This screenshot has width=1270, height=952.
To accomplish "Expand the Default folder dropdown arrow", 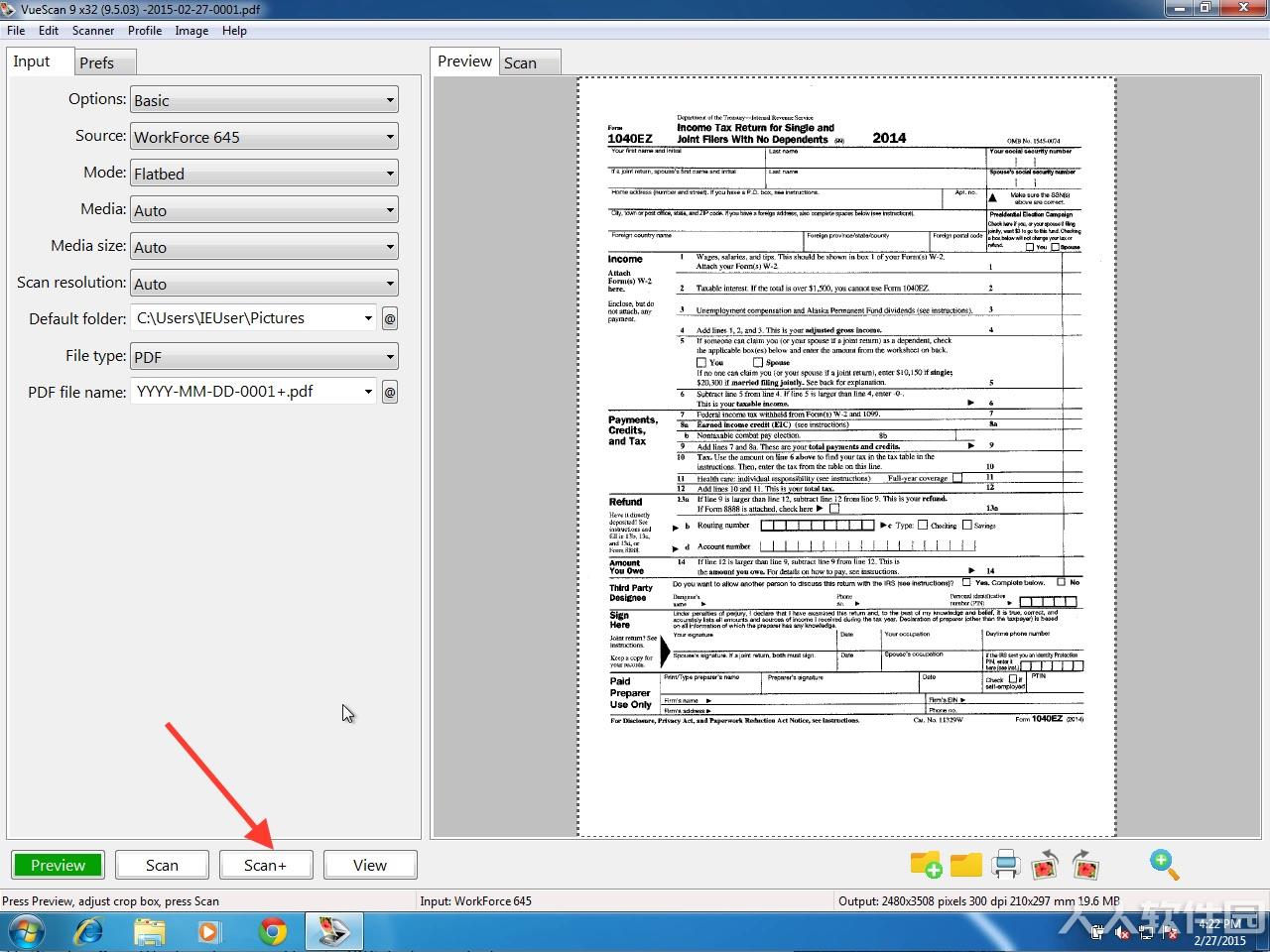I will [x=368, y=318].
